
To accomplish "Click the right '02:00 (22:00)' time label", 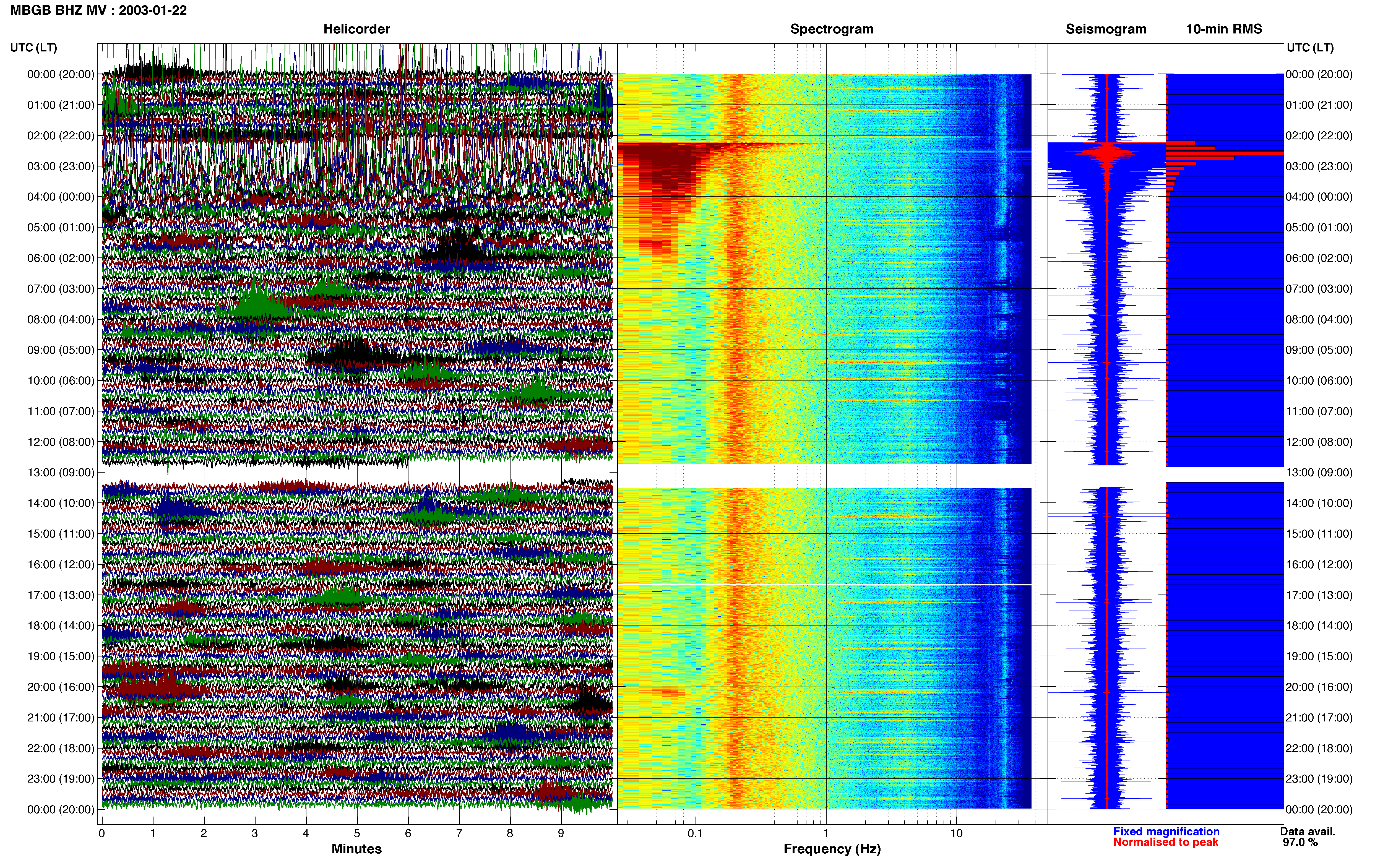I will (x=1319, y=136).
